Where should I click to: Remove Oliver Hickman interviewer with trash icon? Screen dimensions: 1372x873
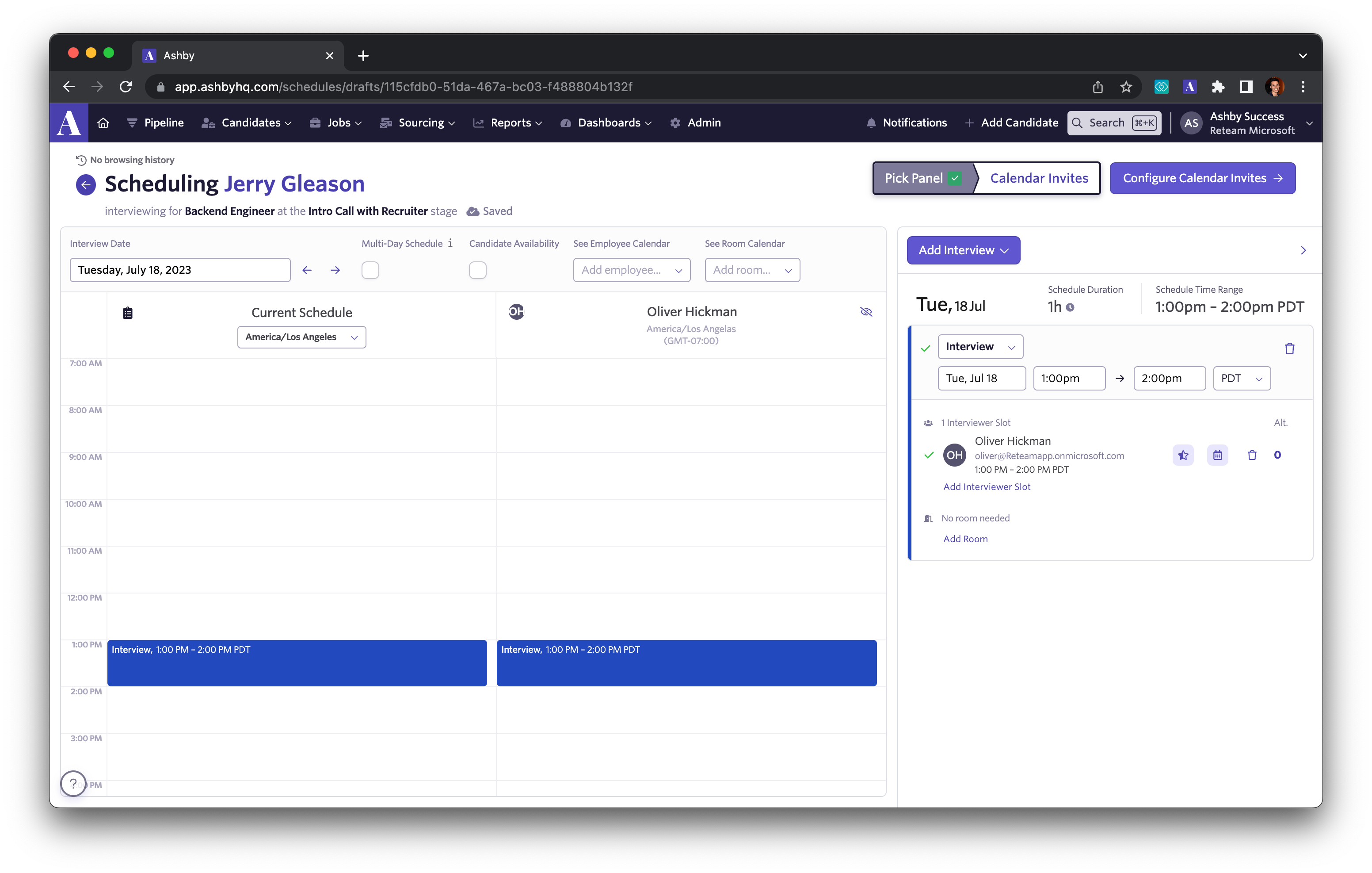[x=1252, y=455]
